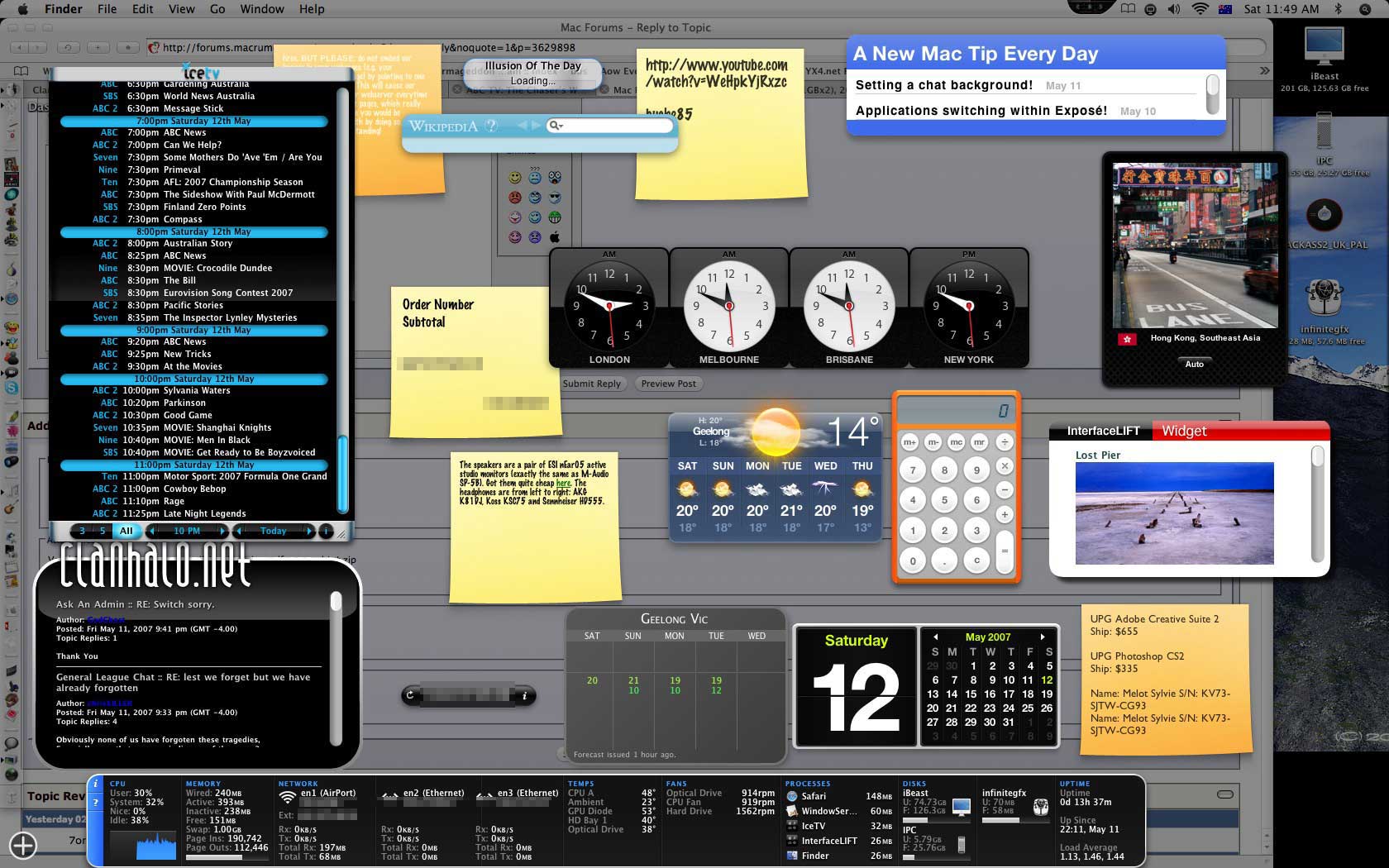The image size is (1389, 868).
Task: Open the Lost Pier wallpaper thumbnail
Action: point(1174,513)
